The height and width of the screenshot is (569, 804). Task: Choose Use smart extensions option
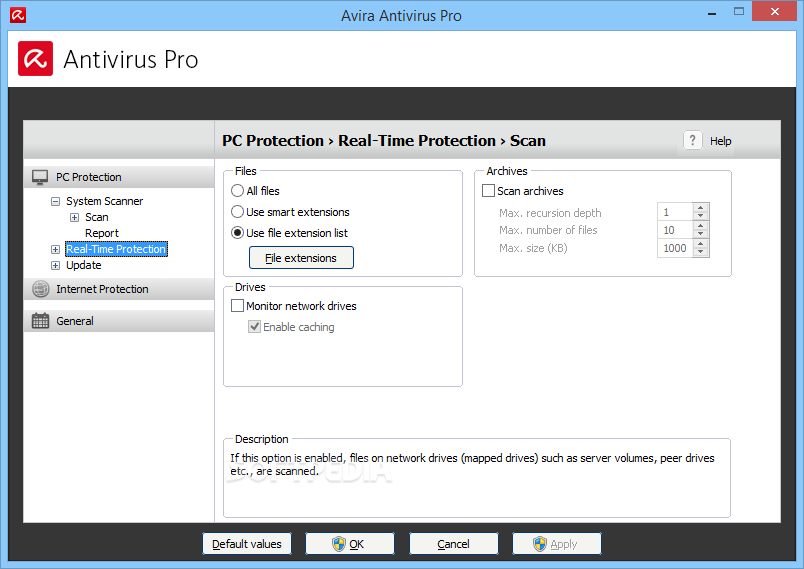click(x=237, y=212)
